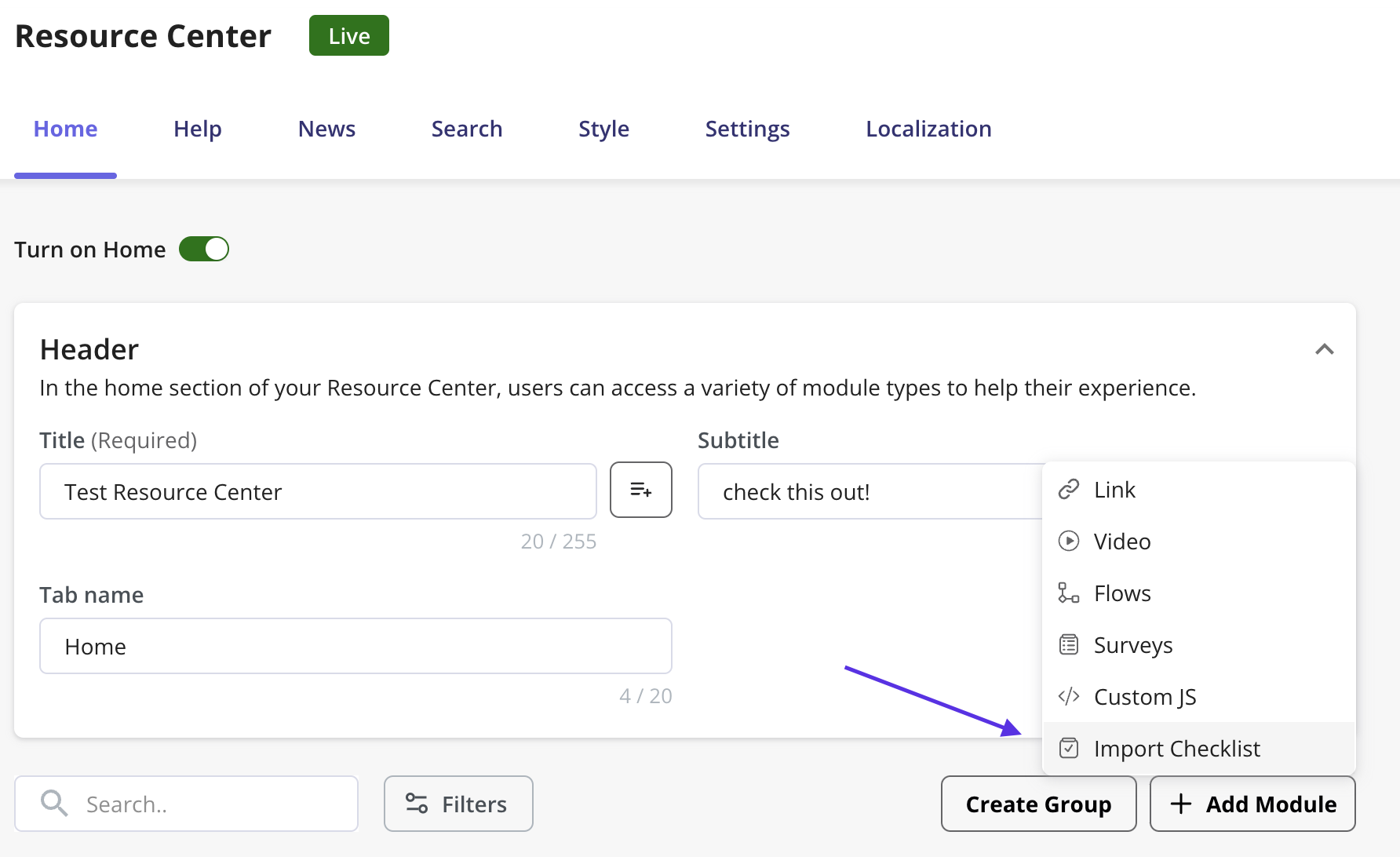Choose Import Checklist option
The height and width of the screenshot is (857, 1400).
(x=1199, y=749)
